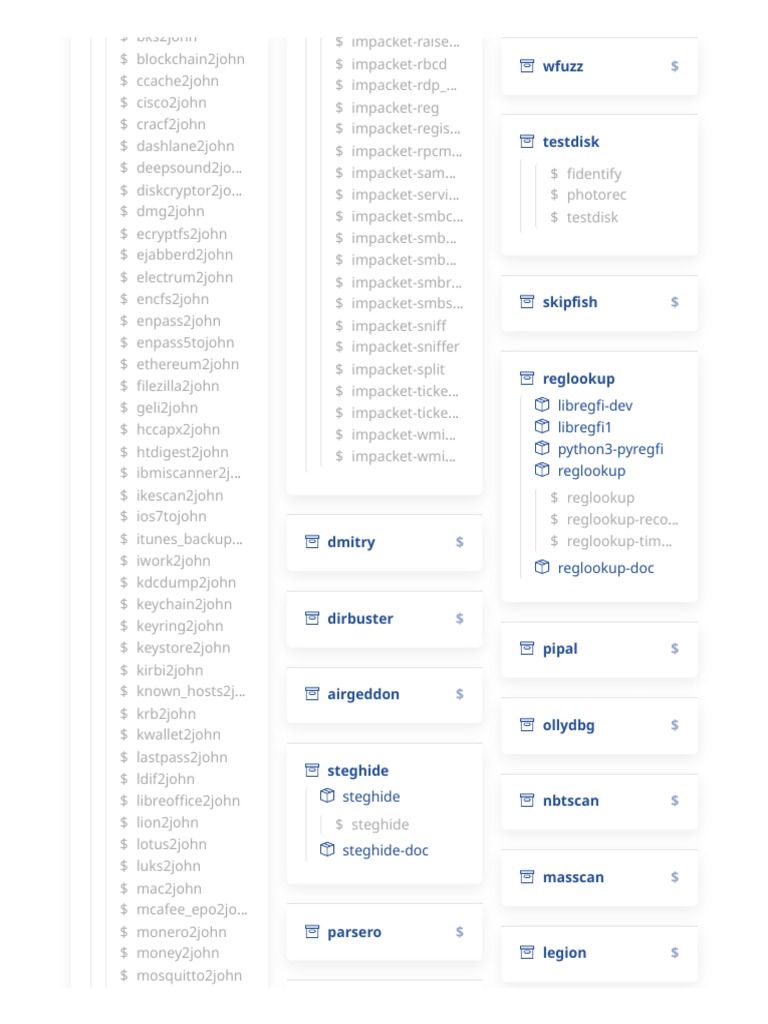The height and width of the screenshot is (1024, 768).
Task: Click the testdisk archive box icon
Action: point(527,142)
